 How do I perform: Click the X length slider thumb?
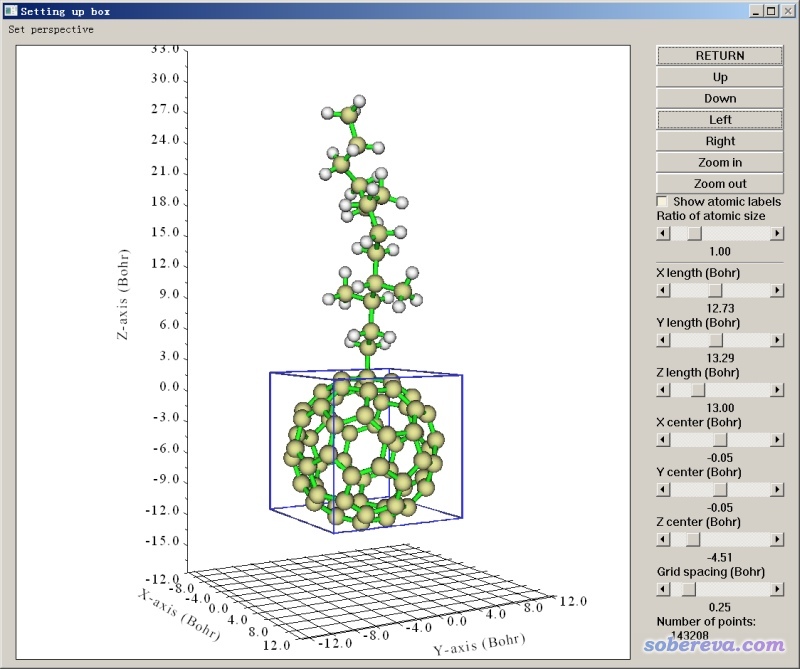pos(715,290)
